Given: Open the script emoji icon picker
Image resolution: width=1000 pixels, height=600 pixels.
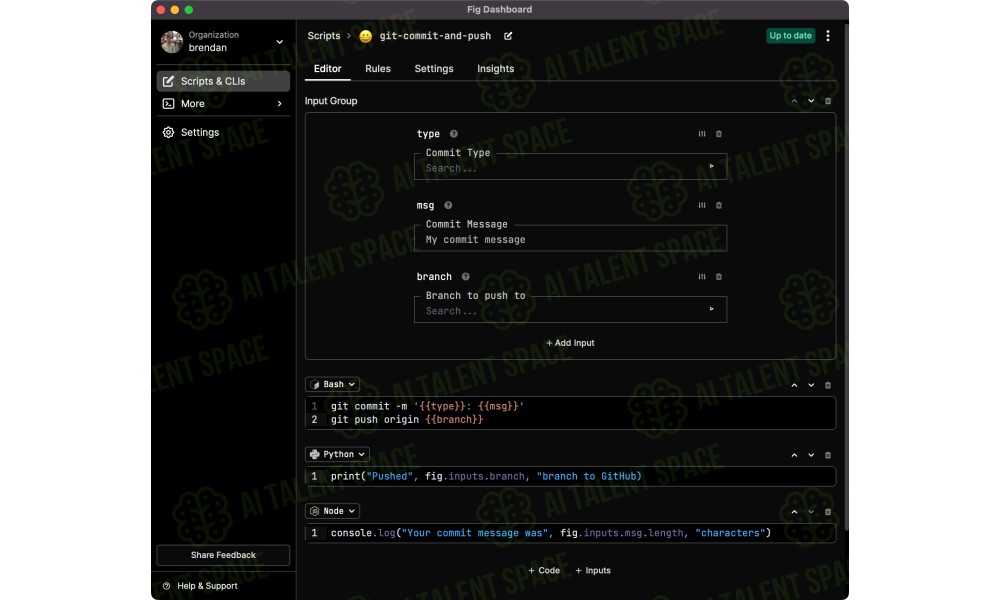Looking at the screenshot, I should (365, 36).
